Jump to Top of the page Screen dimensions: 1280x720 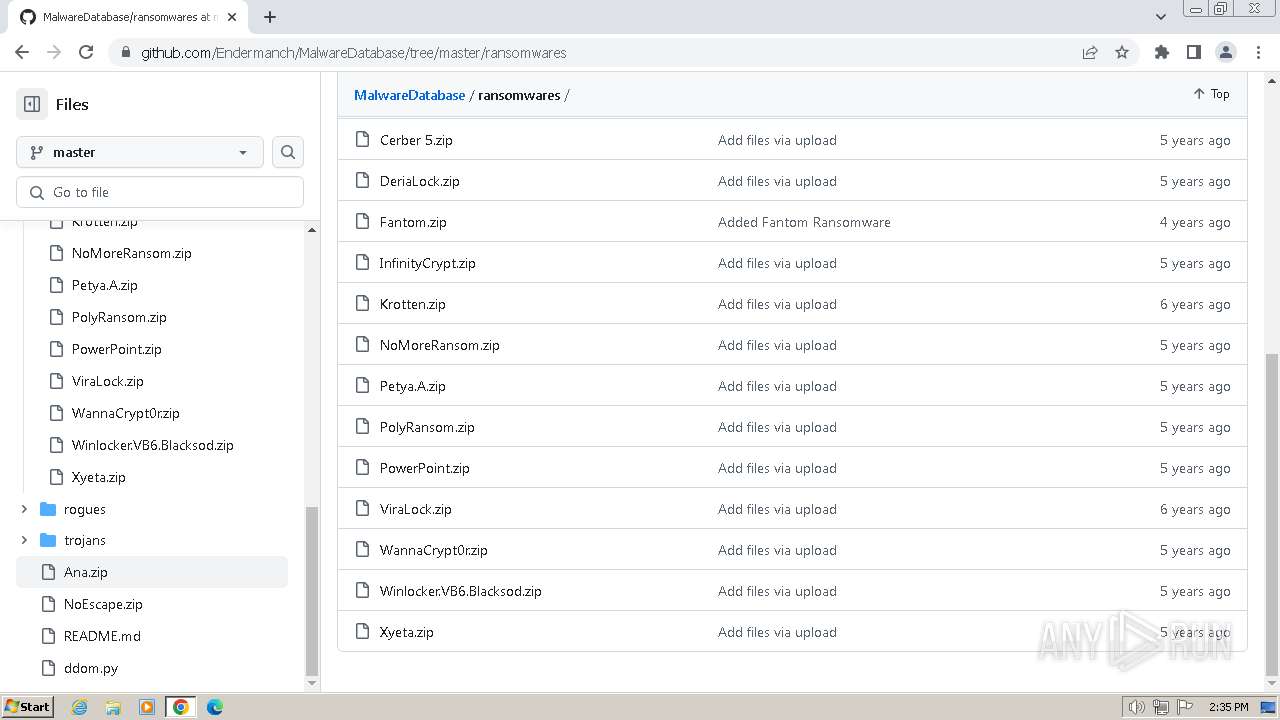pyautogui.click(x=1211, y=94)
